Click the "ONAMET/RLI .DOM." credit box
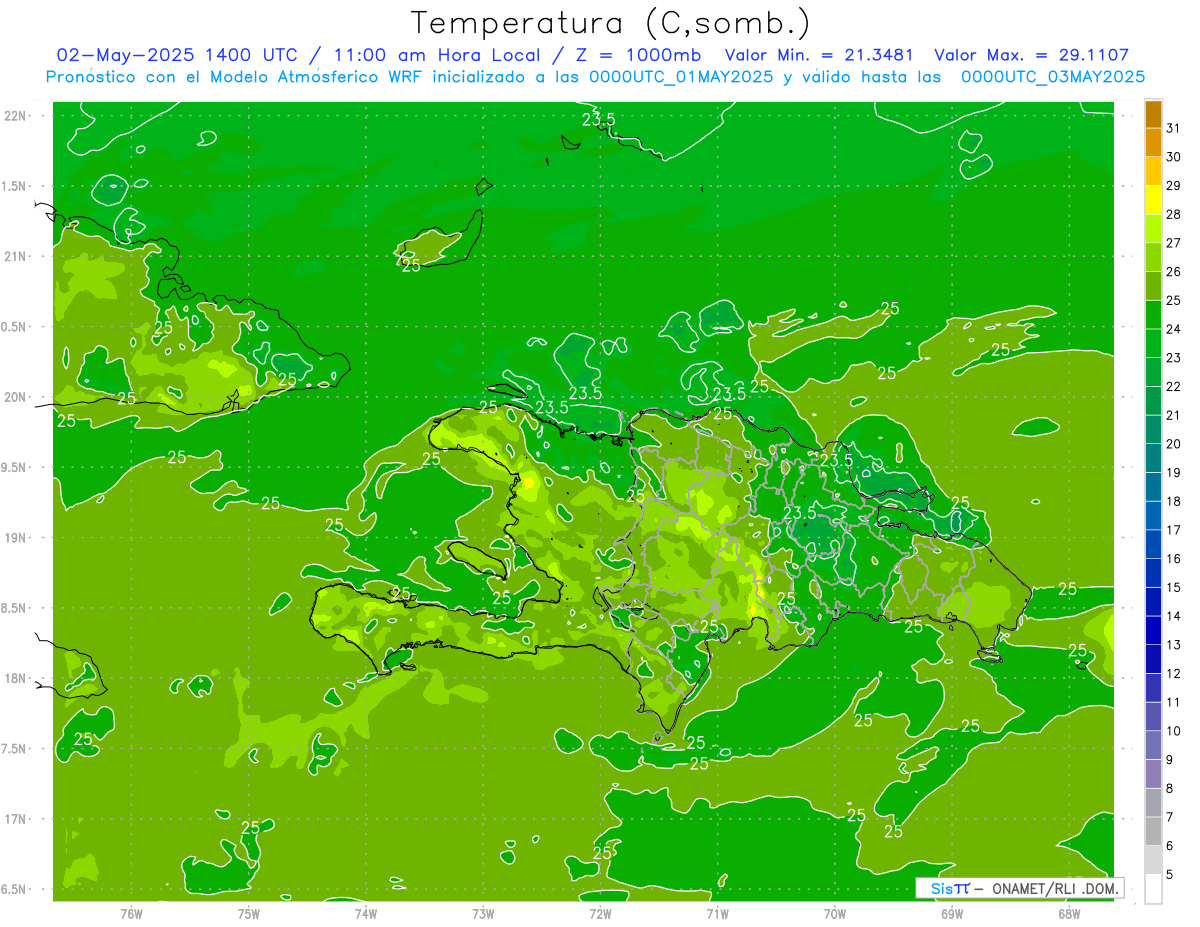This screenshot has height=927, width=1200. [x=1019, y=888]
